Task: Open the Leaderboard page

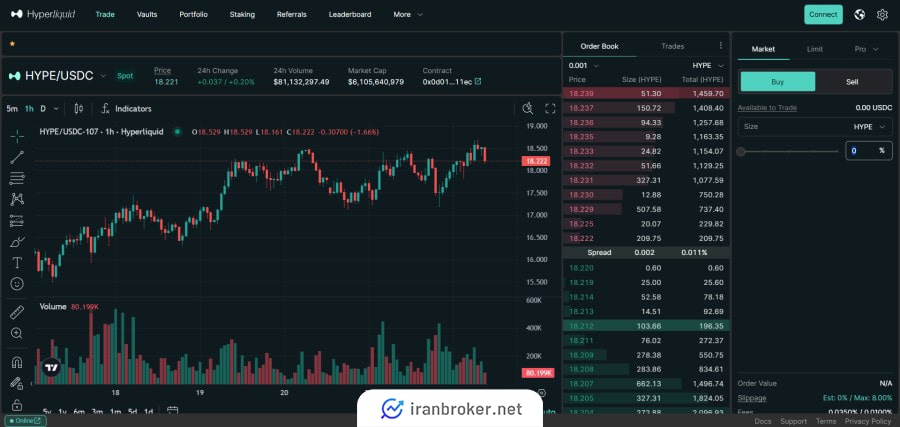Action: pos(350,14)
